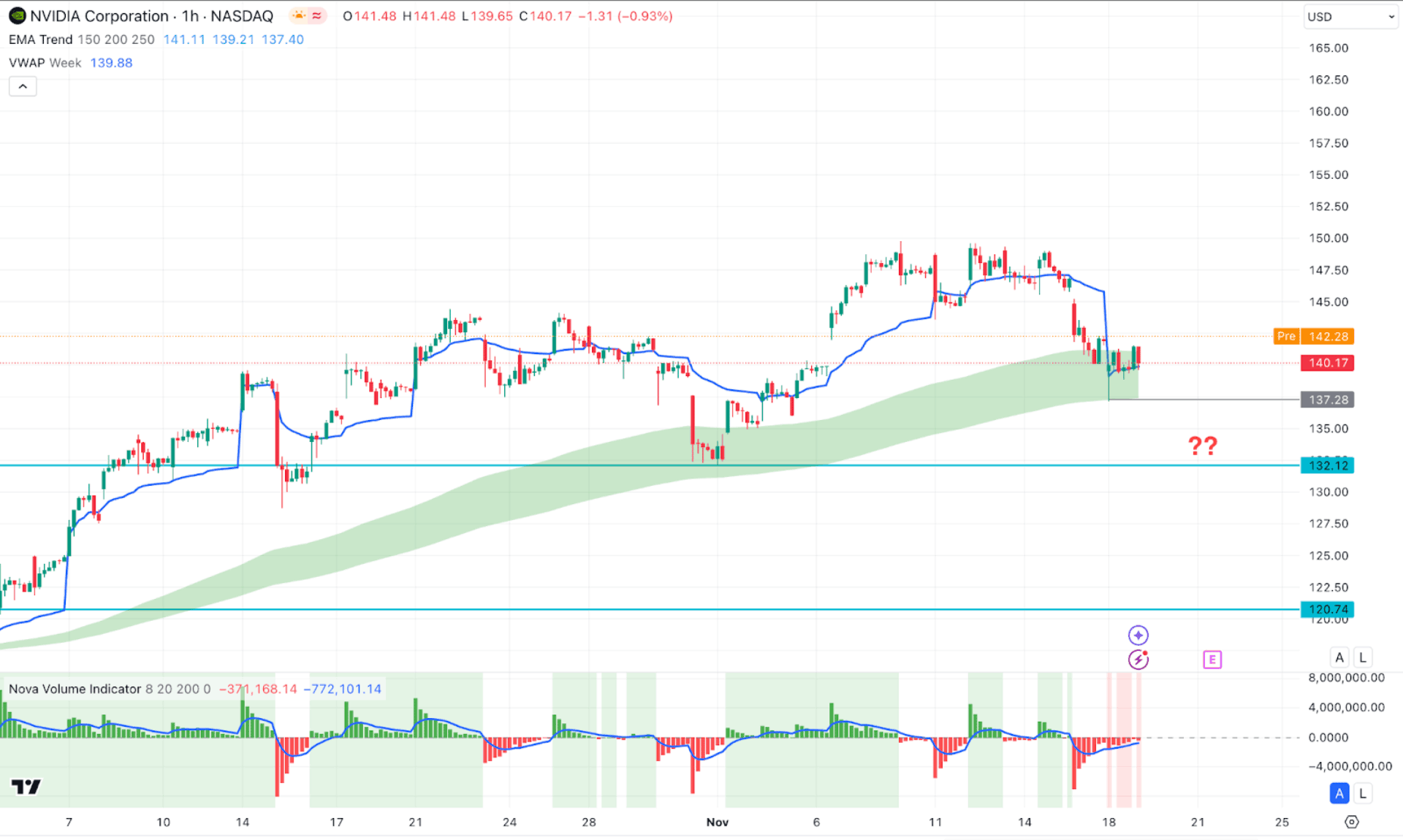Click the Pre 142.28 price label
This screenshot has height=840, width=1403.
(x=1313, y=337)
